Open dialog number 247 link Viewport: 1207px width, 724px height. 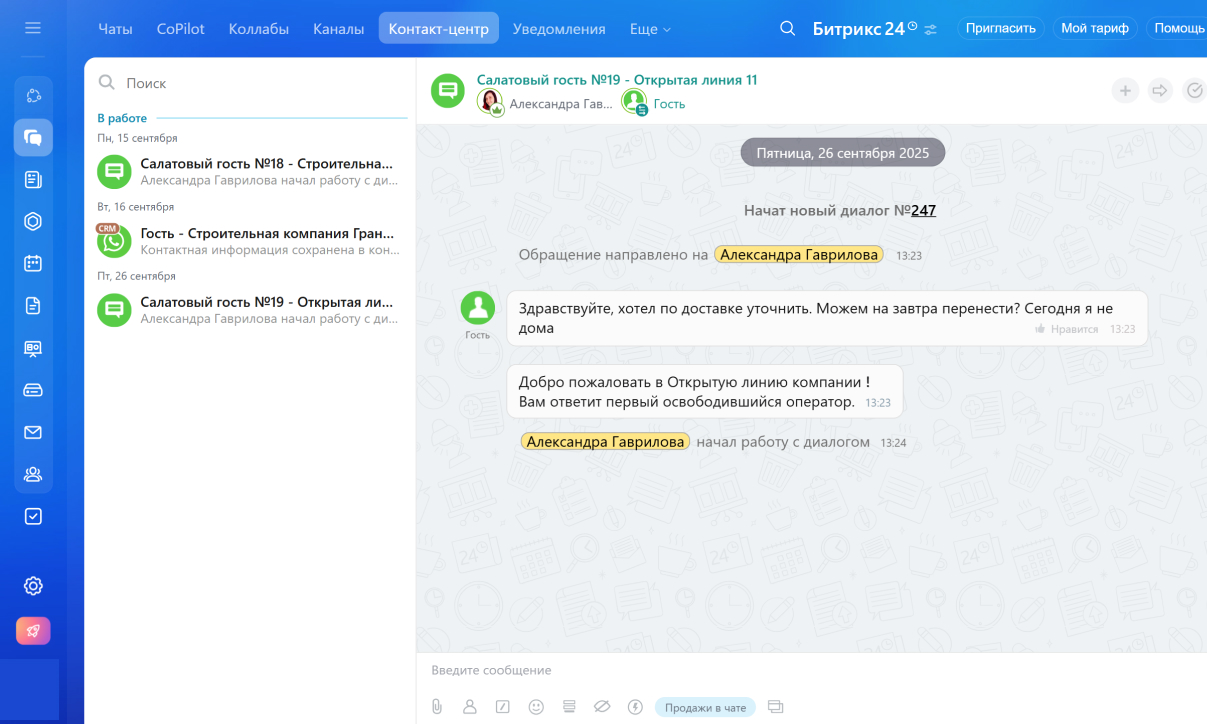[x=923, y=210]
